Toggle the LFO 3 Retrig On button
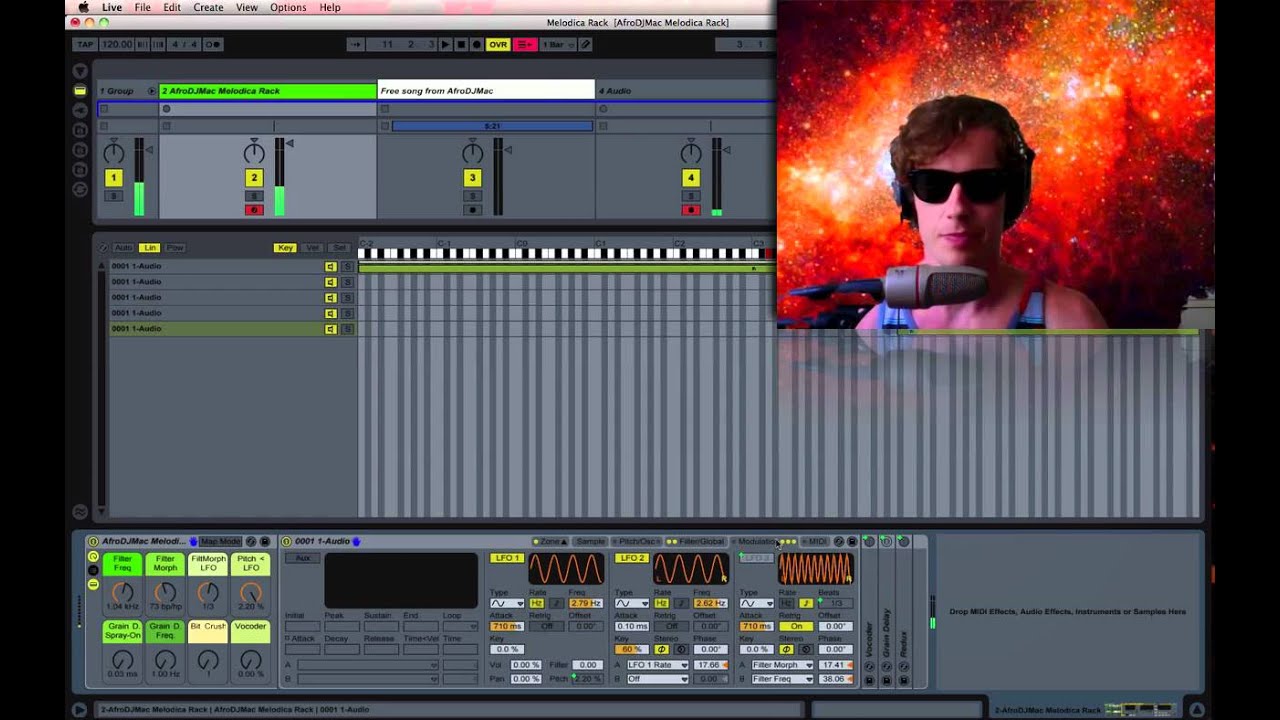 (x=796, y=627)
